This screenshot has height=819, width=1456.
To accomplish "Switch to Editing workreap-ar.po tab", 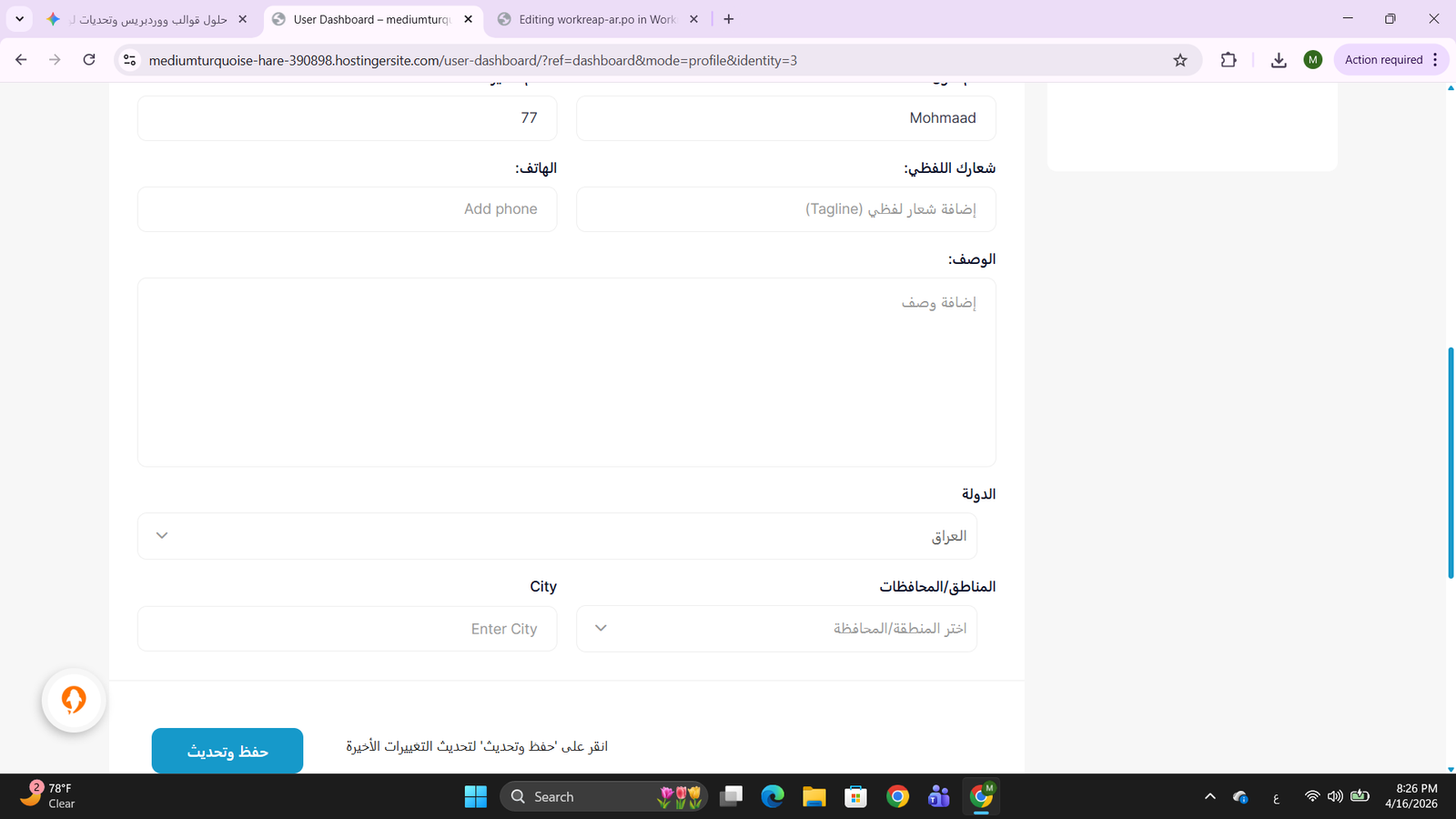I will tap(596, 19).
